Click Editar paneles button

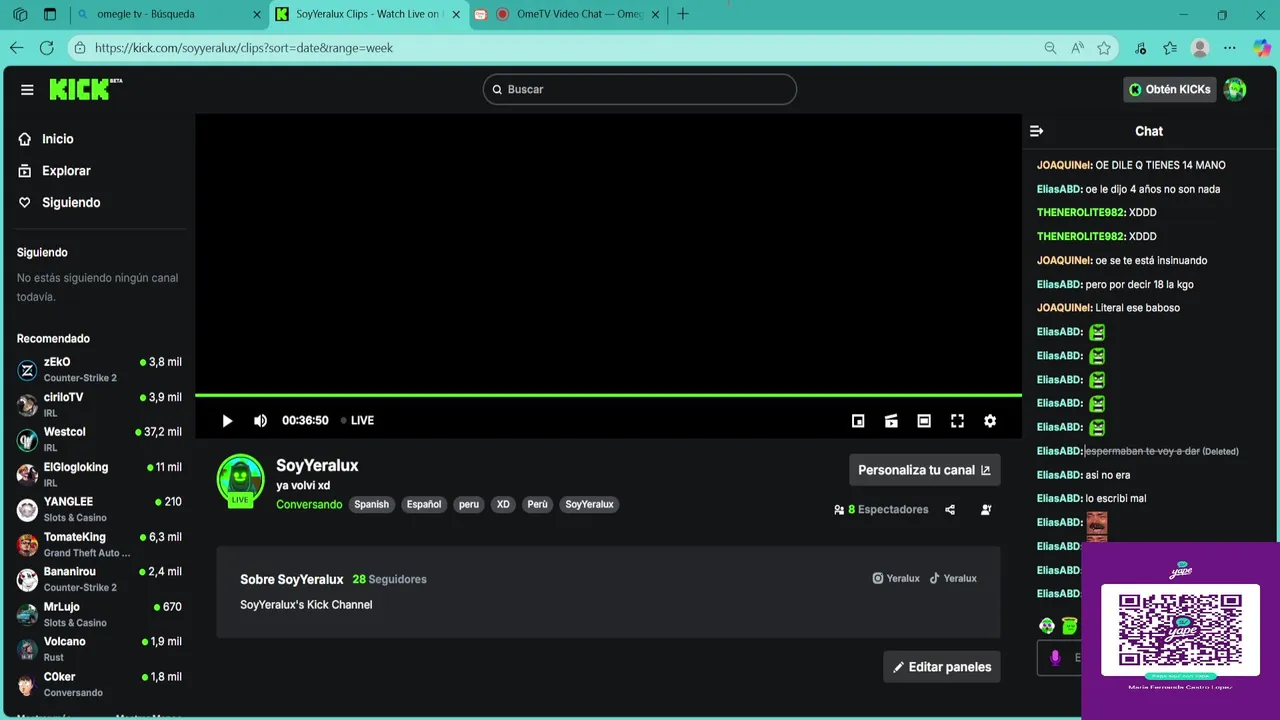pyautogui.click(x=942, y=667)
